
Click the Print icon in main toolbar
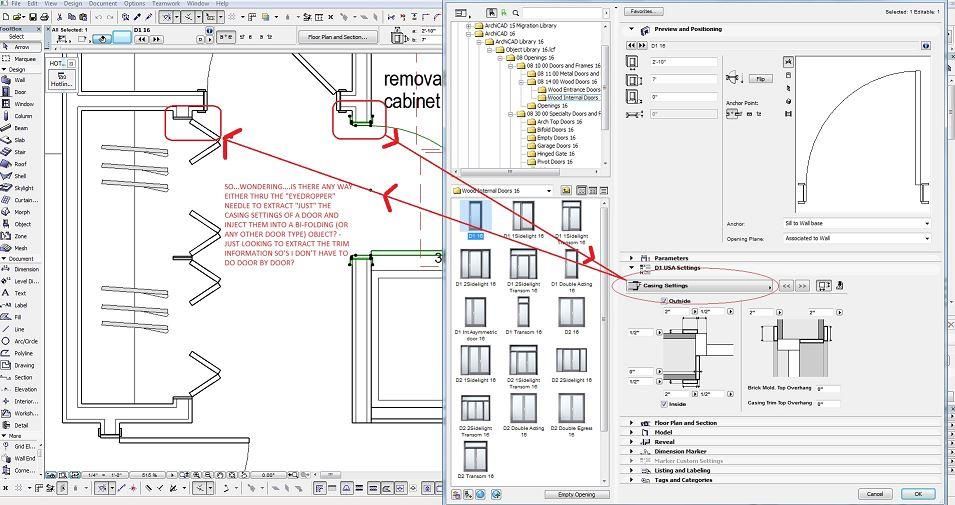[43, 17]
